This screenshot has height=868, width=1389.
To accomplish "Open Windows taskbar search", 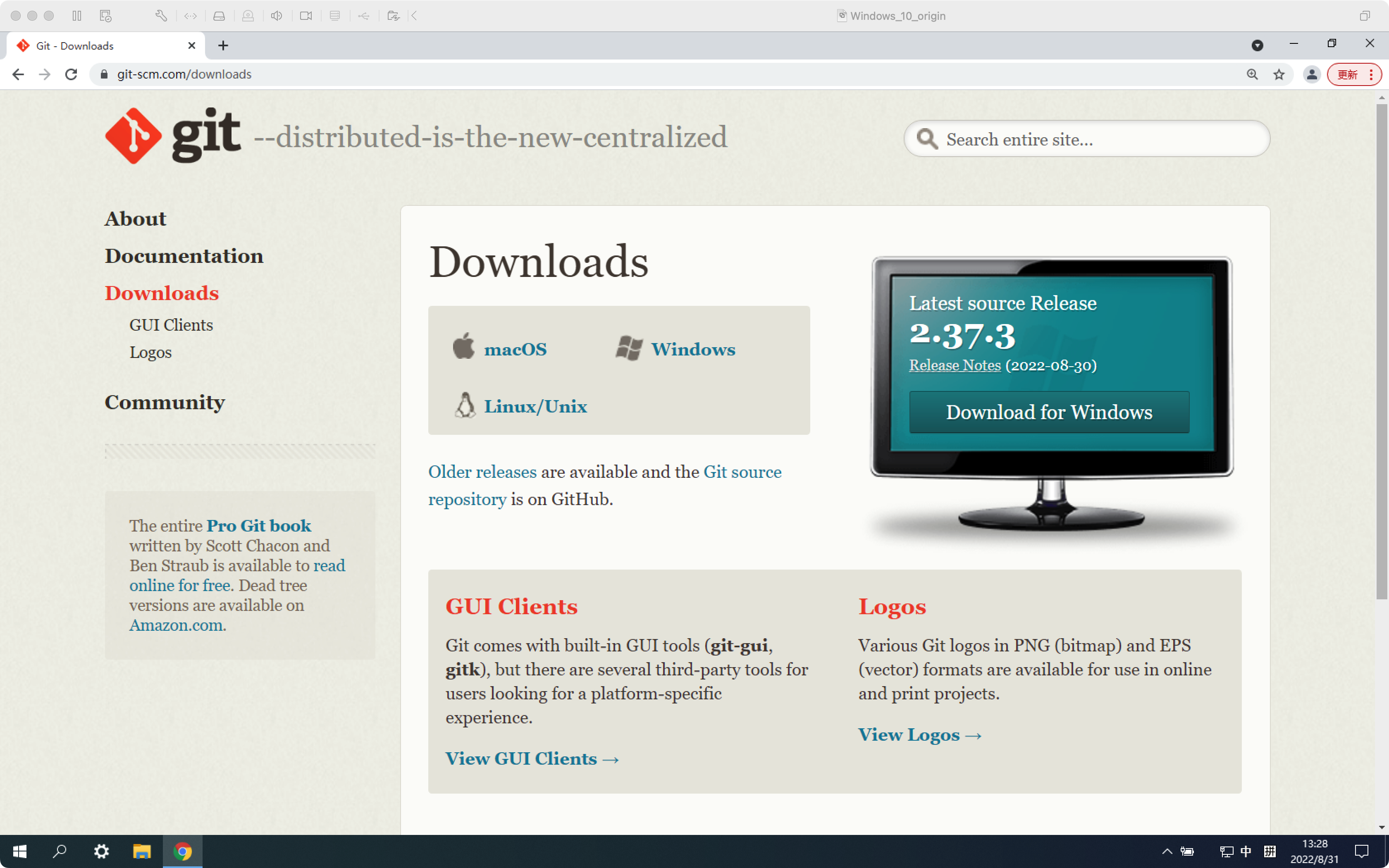I will tap(60, 851).
